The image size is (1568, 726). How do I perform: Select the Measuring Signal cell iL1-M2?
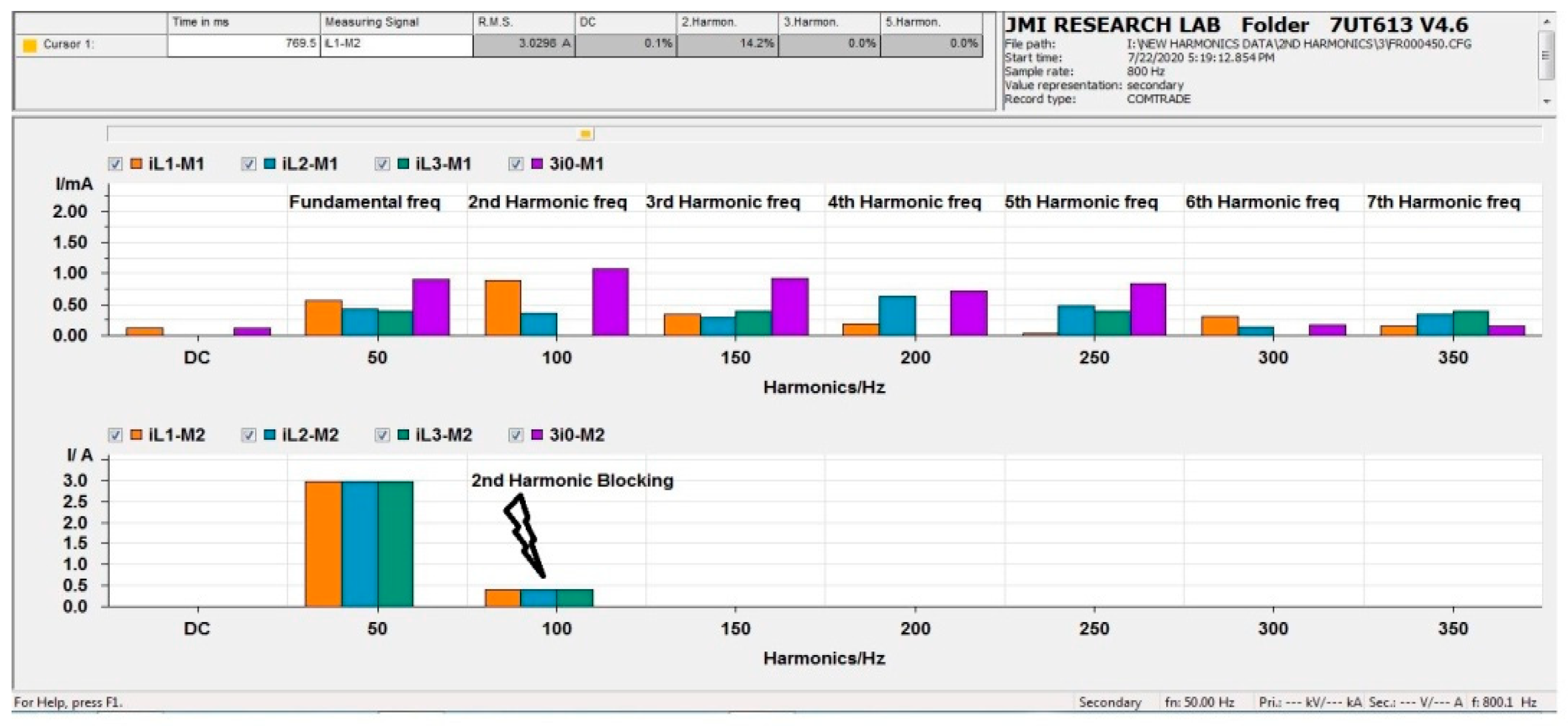coord(396,45)
